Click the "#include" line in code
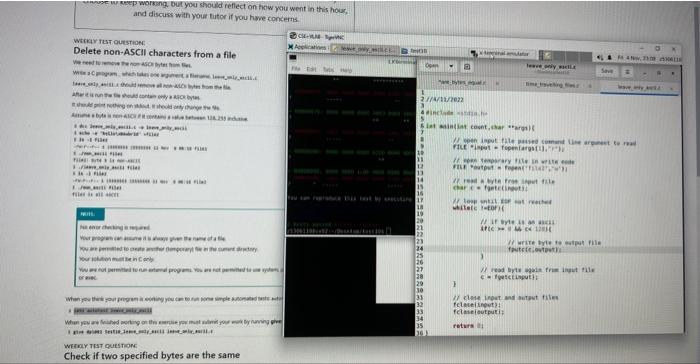 457,113
